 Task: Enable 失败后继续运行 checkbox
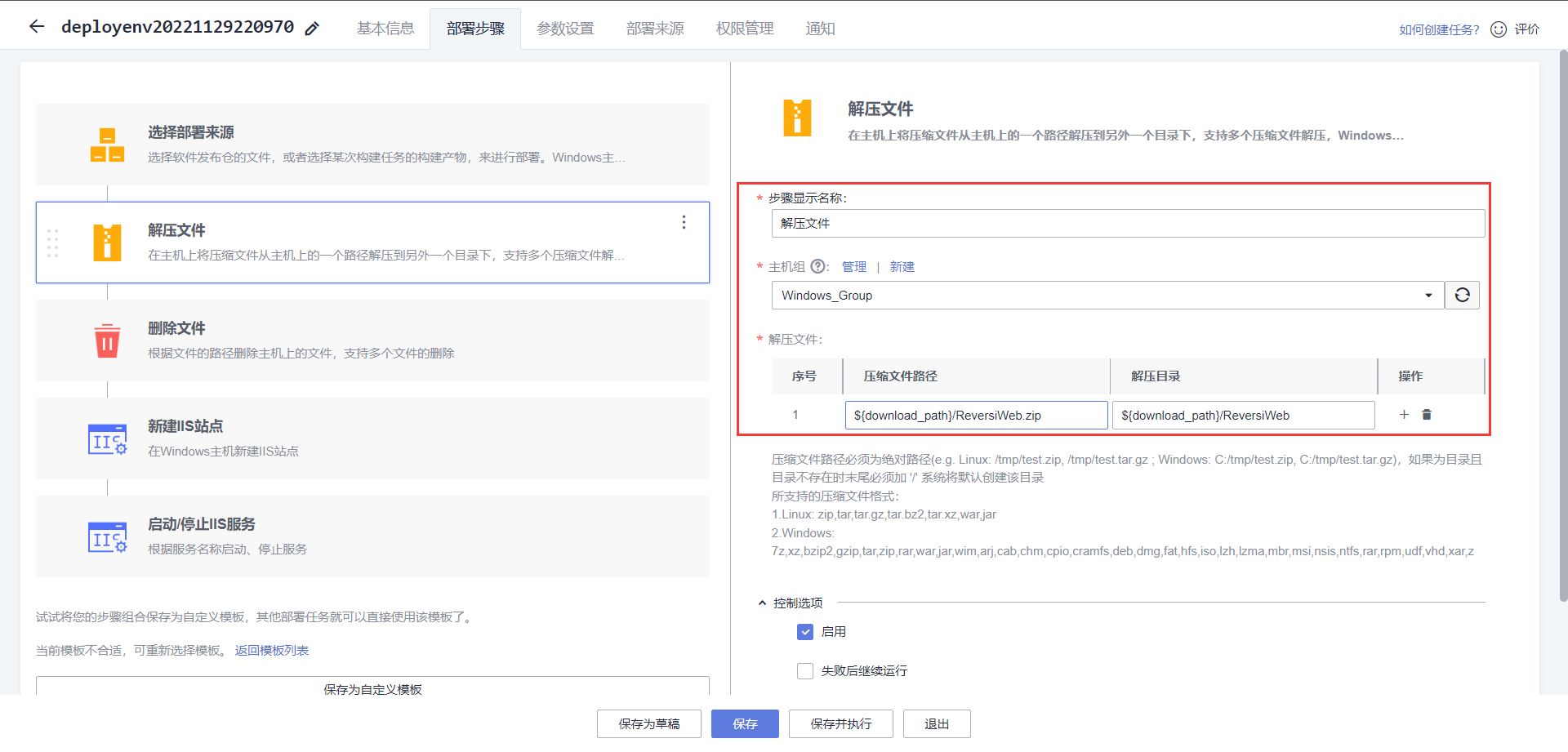[805, 670]
